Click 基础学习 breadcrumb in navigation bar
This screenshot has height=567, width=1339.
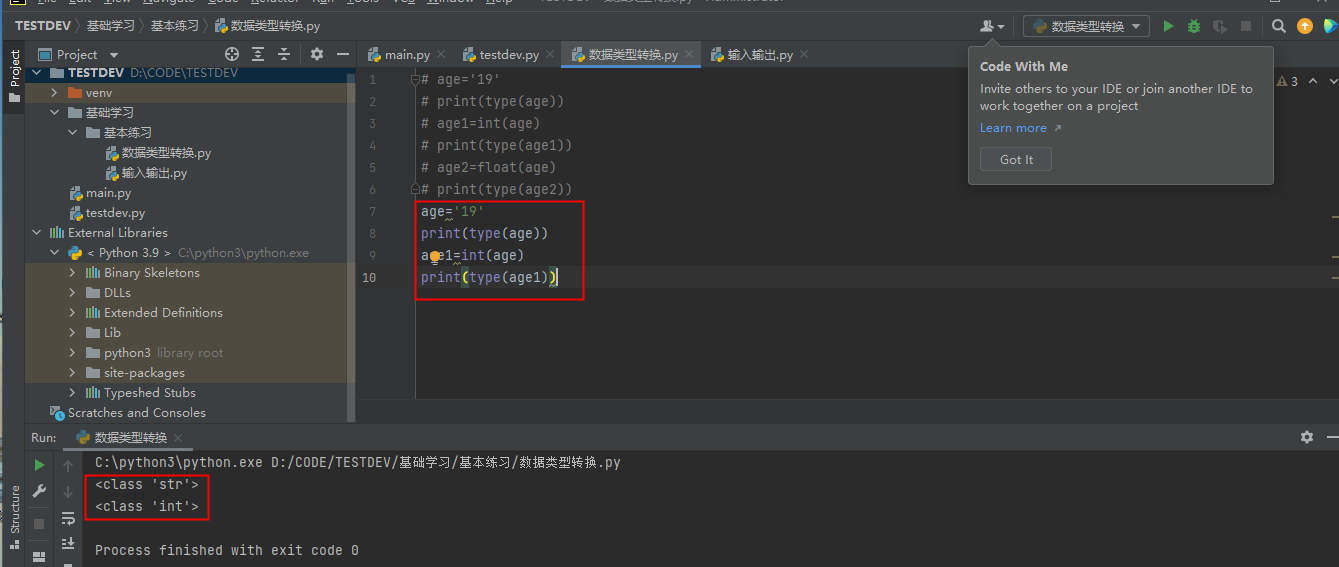coord(110,26)
